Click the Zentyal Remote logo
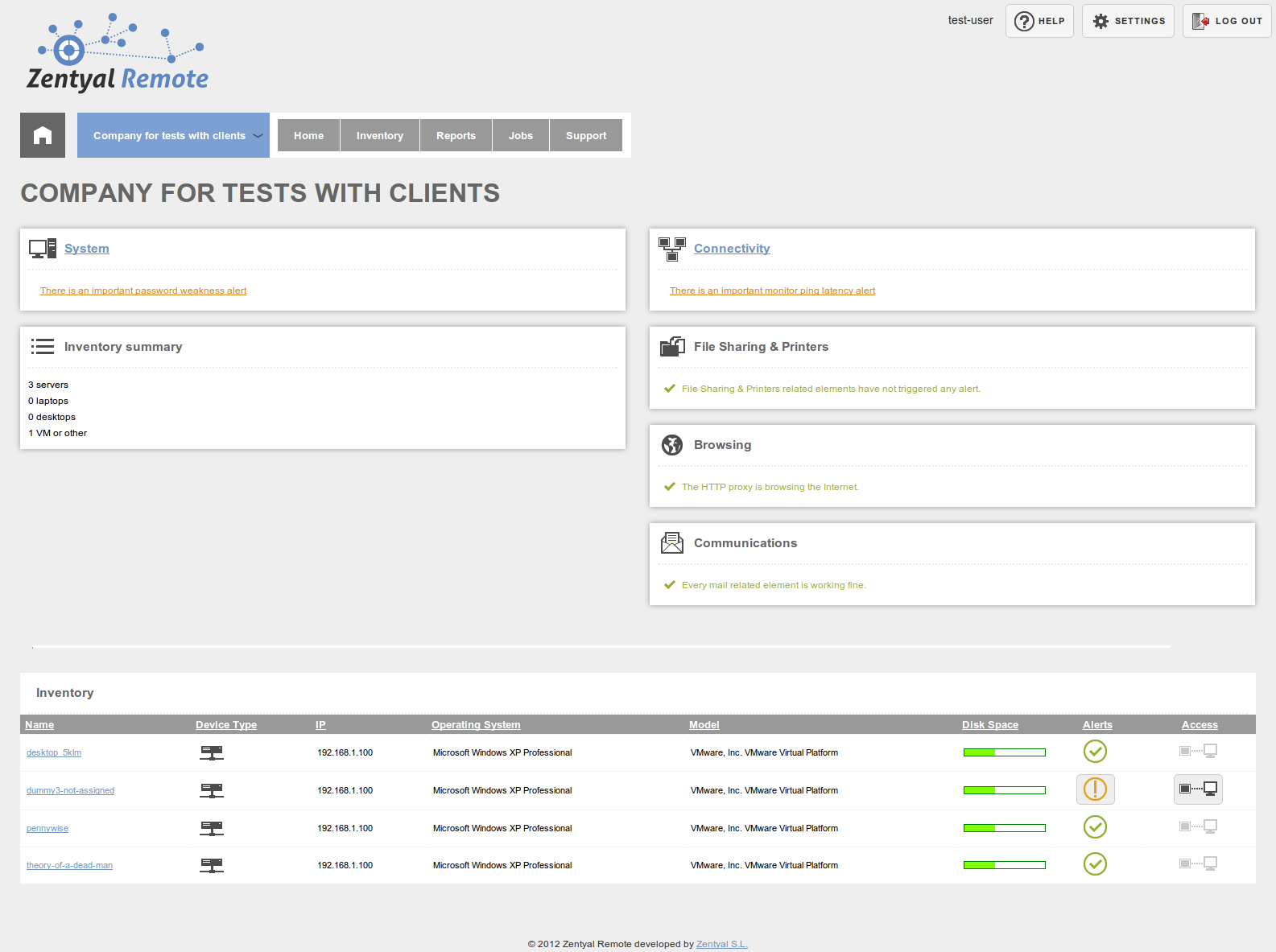 (118, 53)
